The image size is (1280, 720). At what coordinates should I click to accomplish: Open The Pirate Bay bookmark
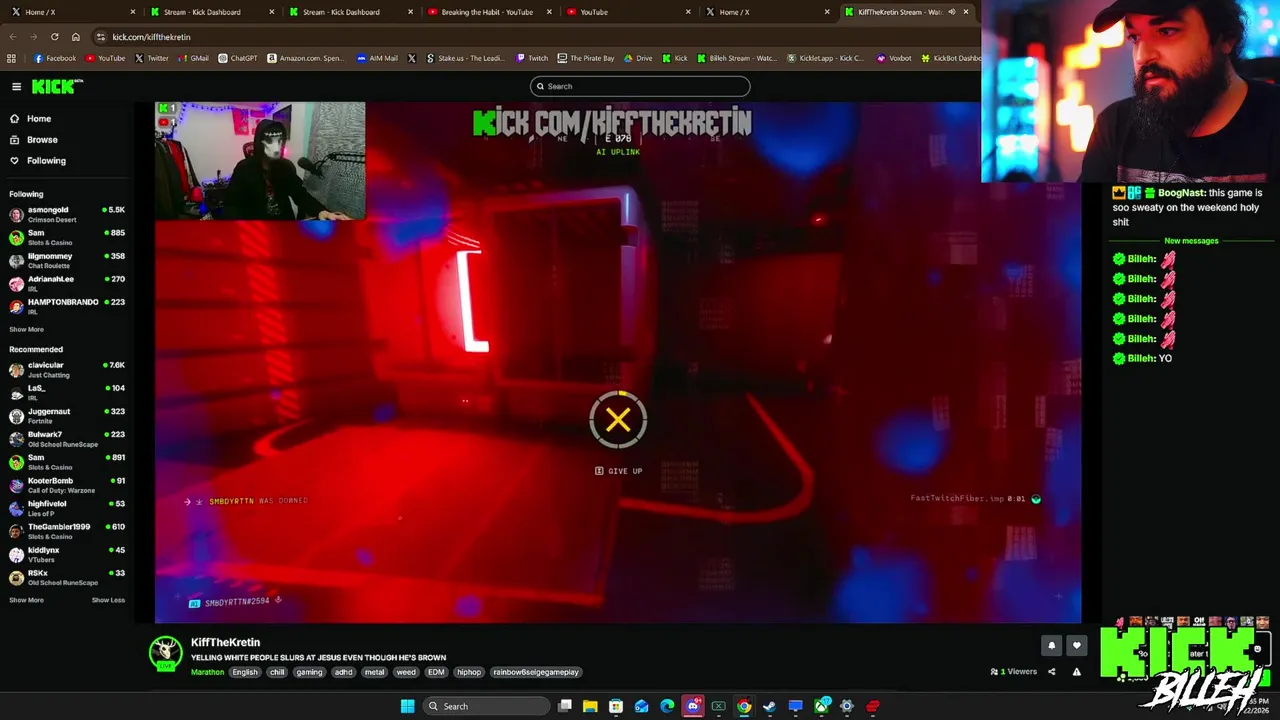pyautogui.click(x=585, y=58)
